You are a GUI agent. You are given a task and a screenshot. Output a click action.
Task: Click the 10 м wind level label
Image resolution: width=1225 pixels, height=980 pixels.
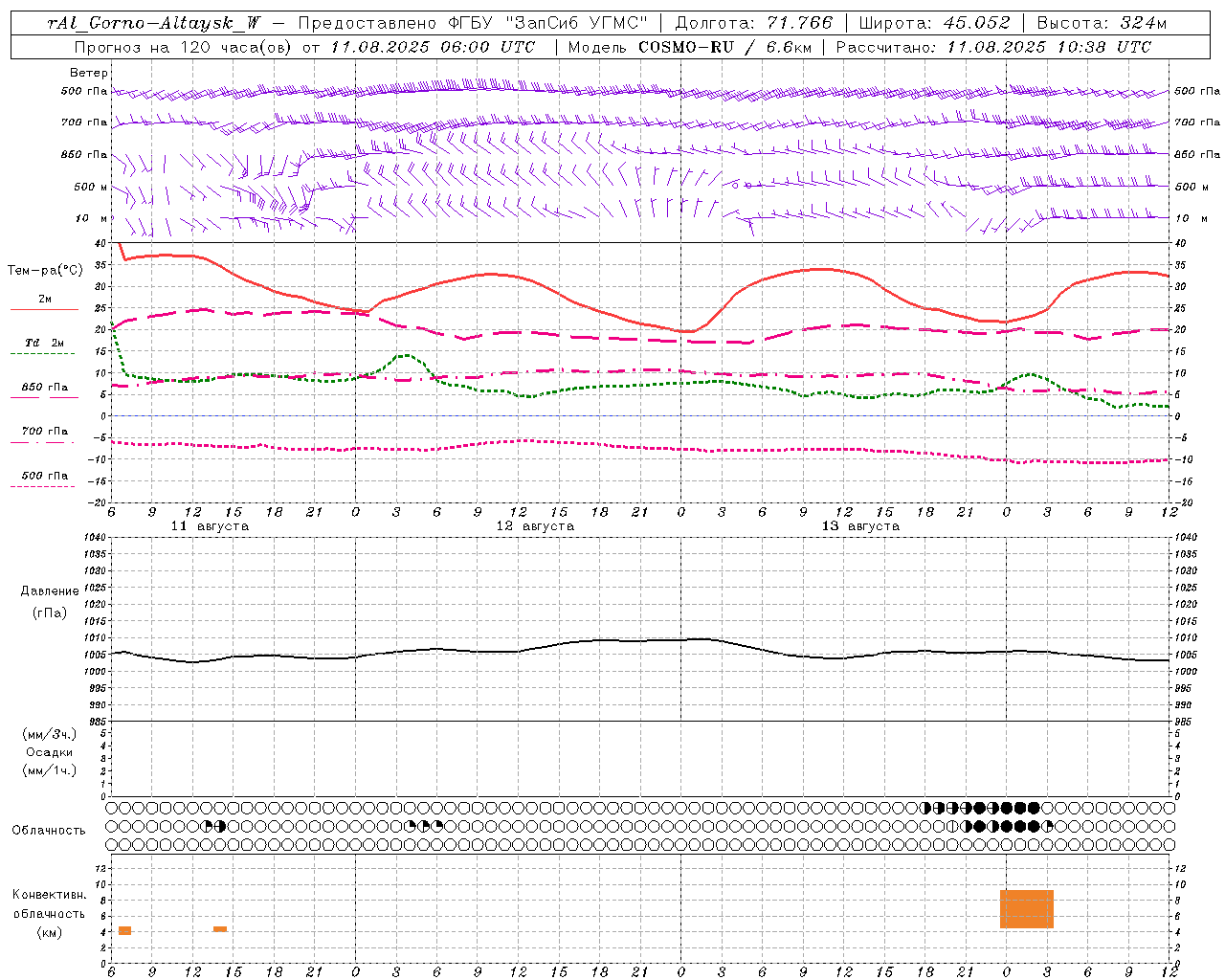pyautogui.click(x=93, y=218)
